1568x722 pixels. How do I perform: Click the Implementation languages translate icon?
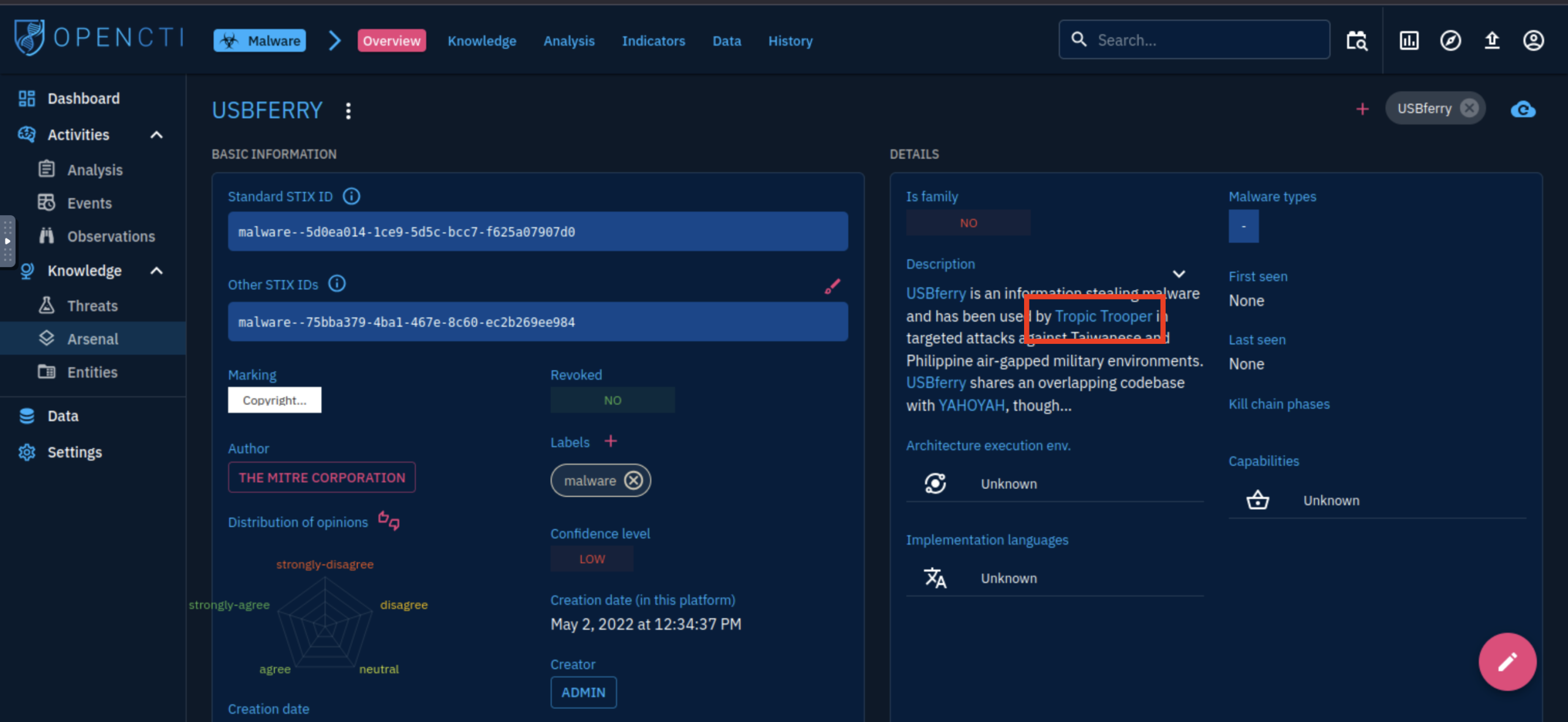coord(935,577)
